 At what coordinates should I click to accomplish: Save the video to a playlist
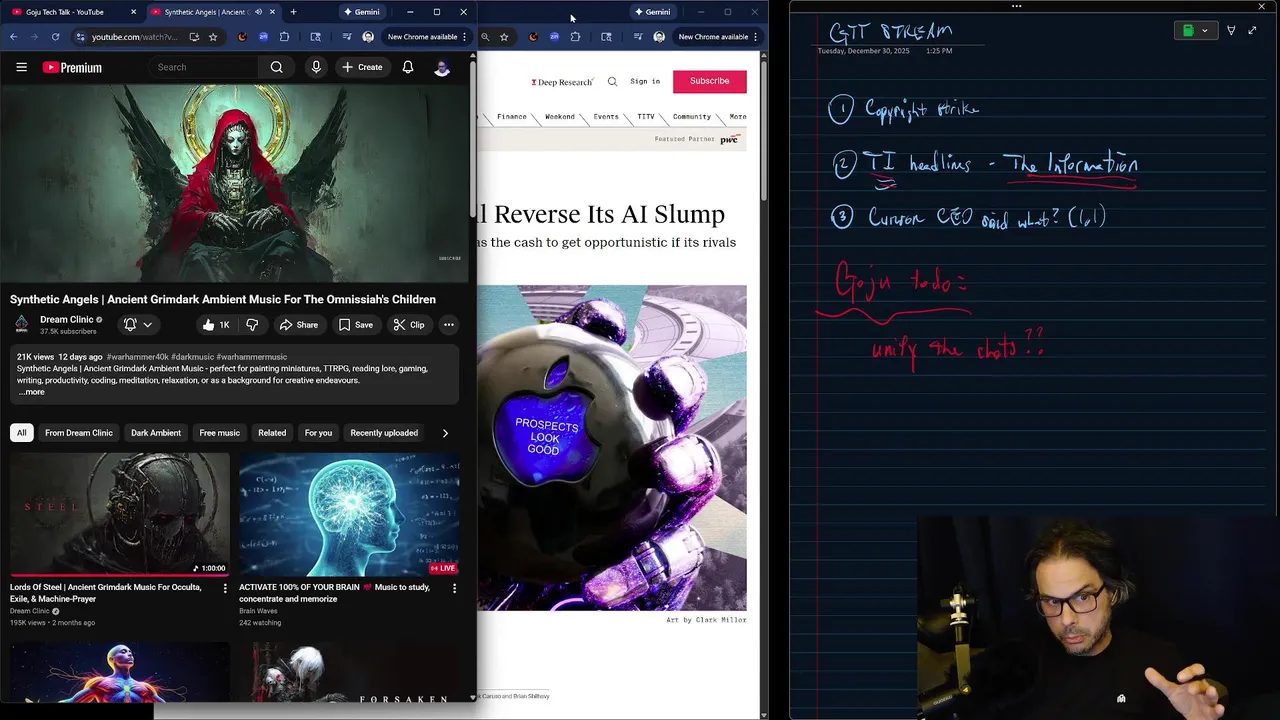[355, 325]
